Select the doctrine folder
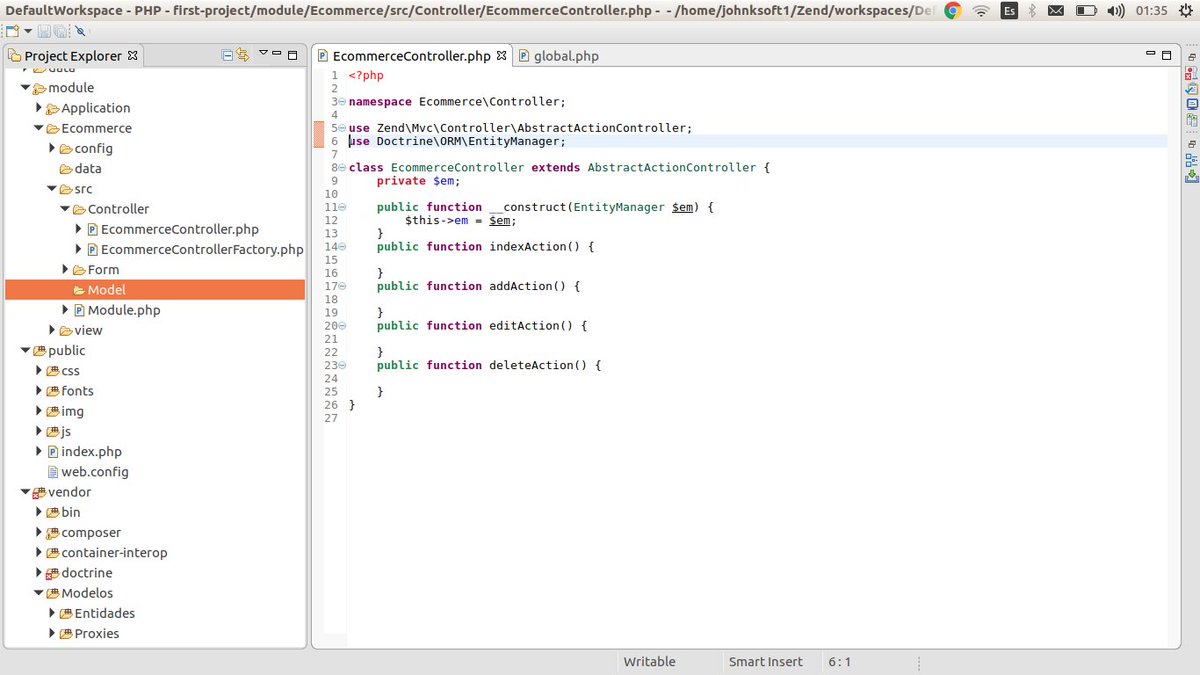The width and height of the screenshot is (1200, 675). [x=87, y=573]
